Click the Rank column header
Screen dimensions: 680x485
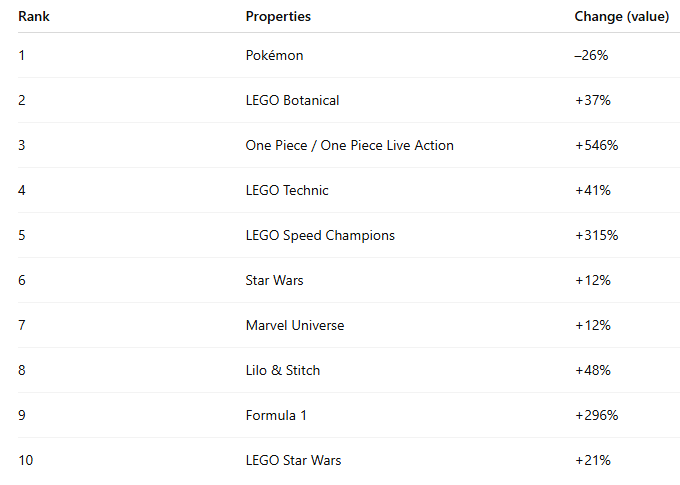[x=34, y=17]
